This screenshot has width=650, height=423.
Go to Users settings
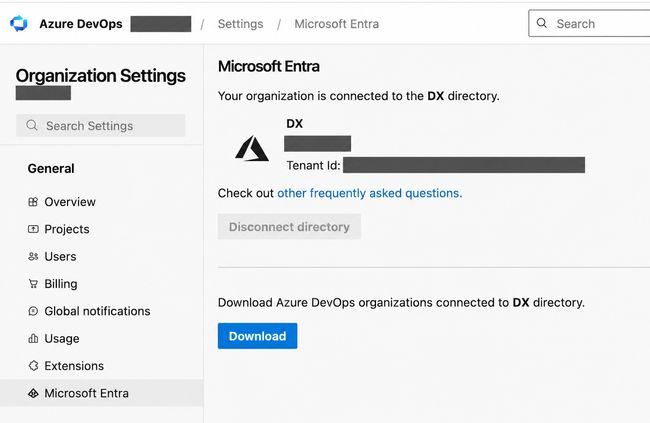pos(102,256)
